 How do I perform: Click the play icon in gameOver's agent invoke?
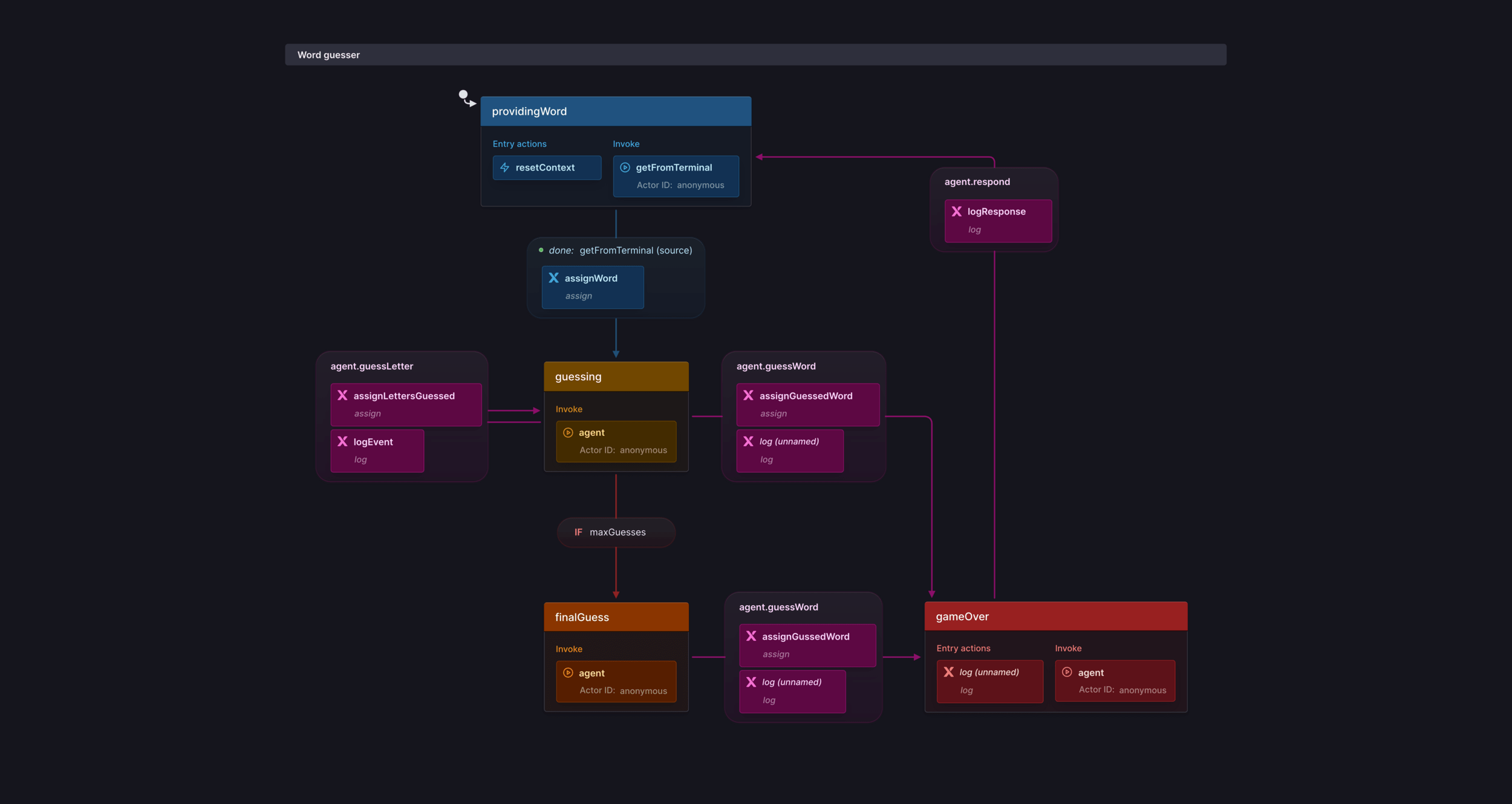point(1067,672)
